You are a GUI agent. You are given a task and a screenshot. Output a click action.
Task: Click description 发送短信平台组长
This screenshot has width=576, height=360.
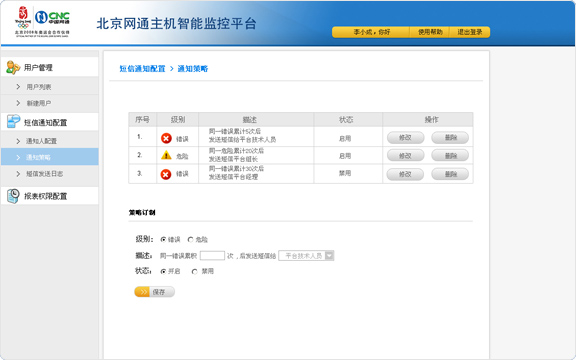[x=234, y=159]
